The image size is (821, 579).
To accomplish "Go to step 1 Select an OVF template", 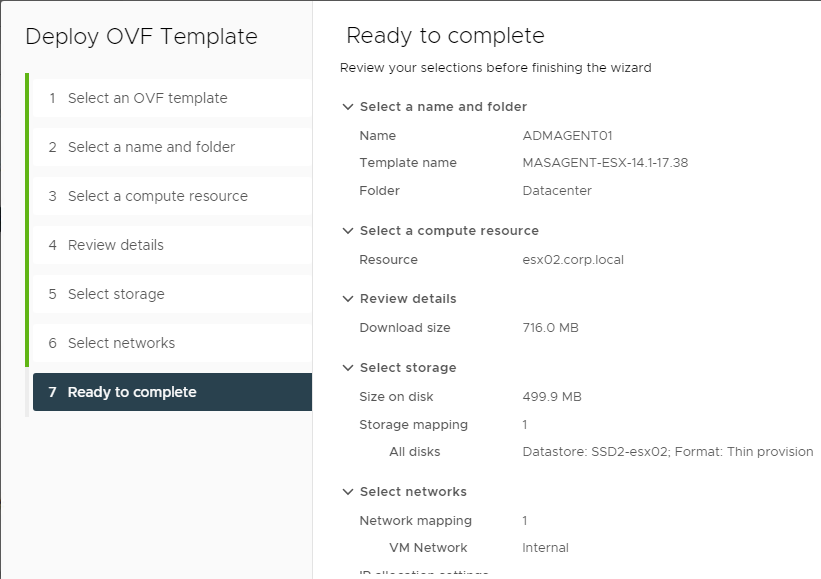I will pyautogui.click(x=172, y=98).
